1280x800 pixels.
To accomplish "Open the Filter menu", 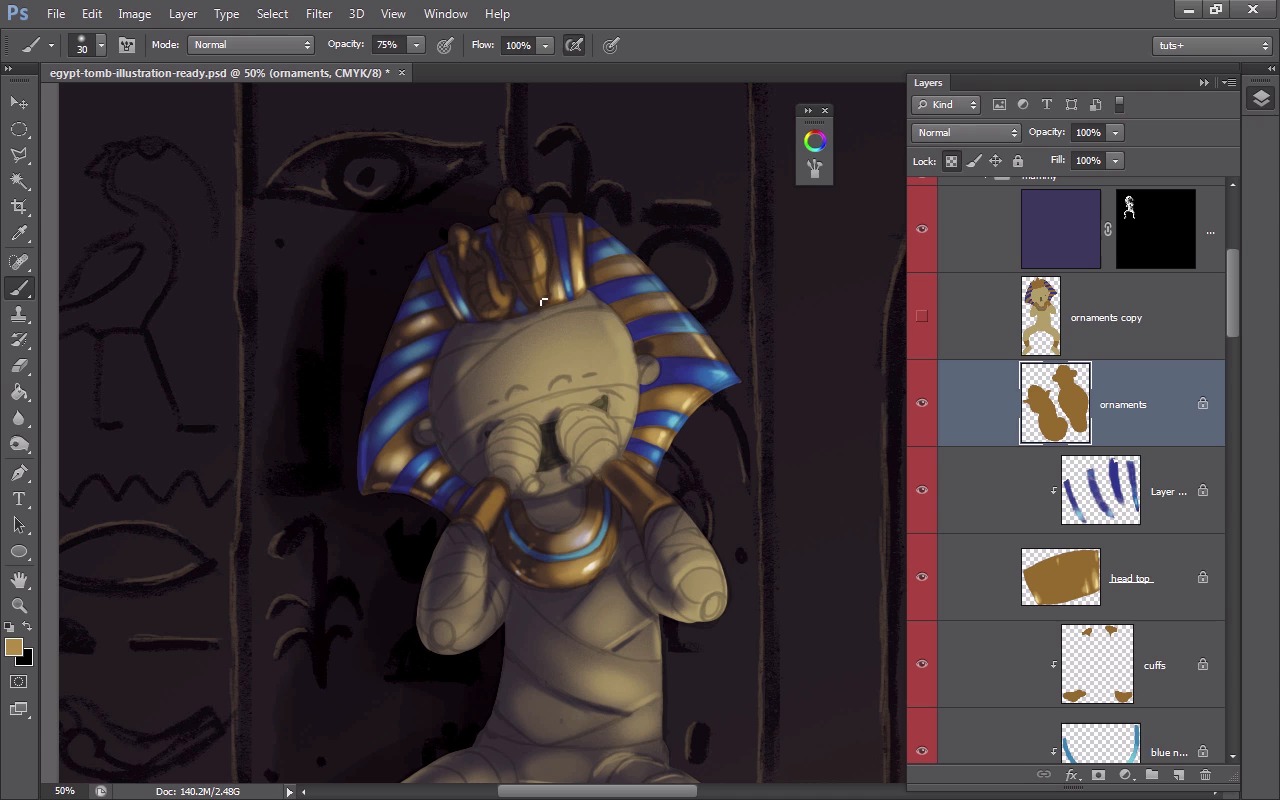I will tap(318, 14).
